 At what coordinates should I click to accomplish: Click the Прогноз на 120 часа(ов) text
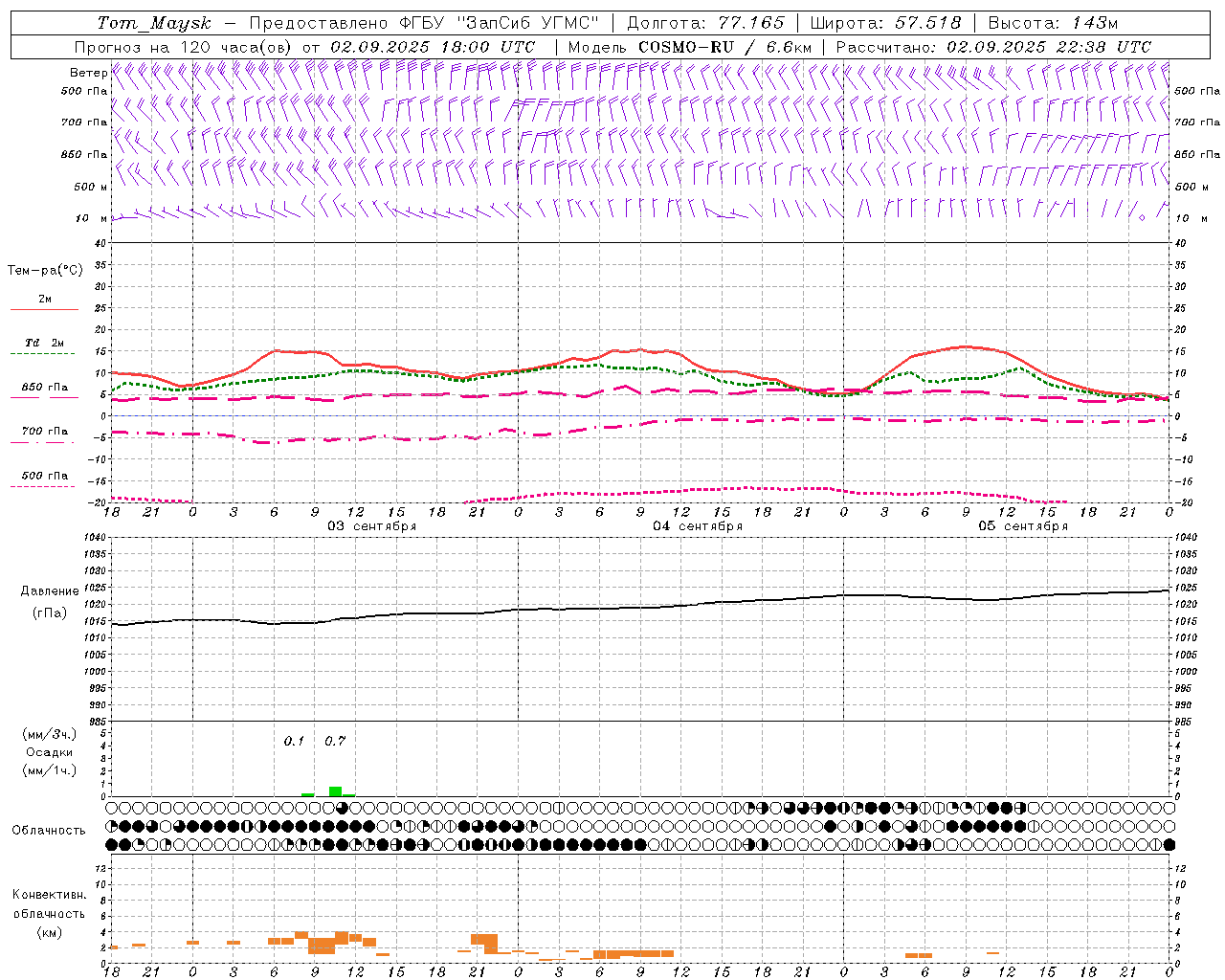tap(186, 47)
